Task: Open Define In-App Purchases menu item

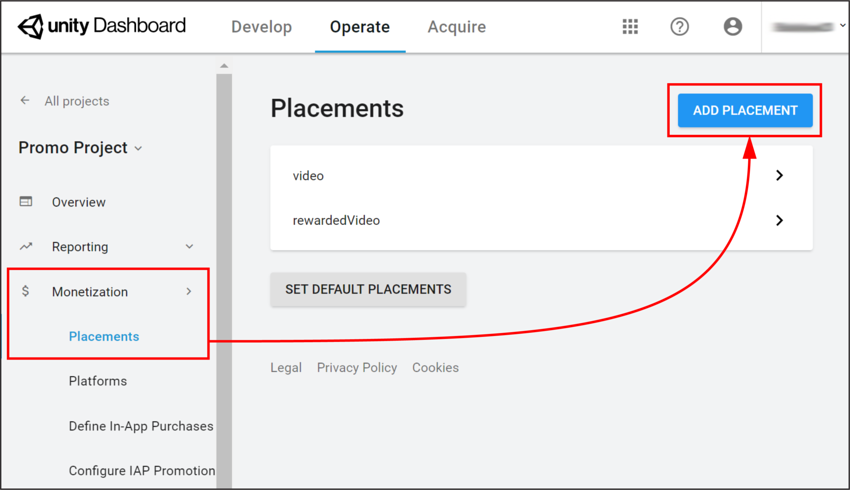Action: coord(141,426)
